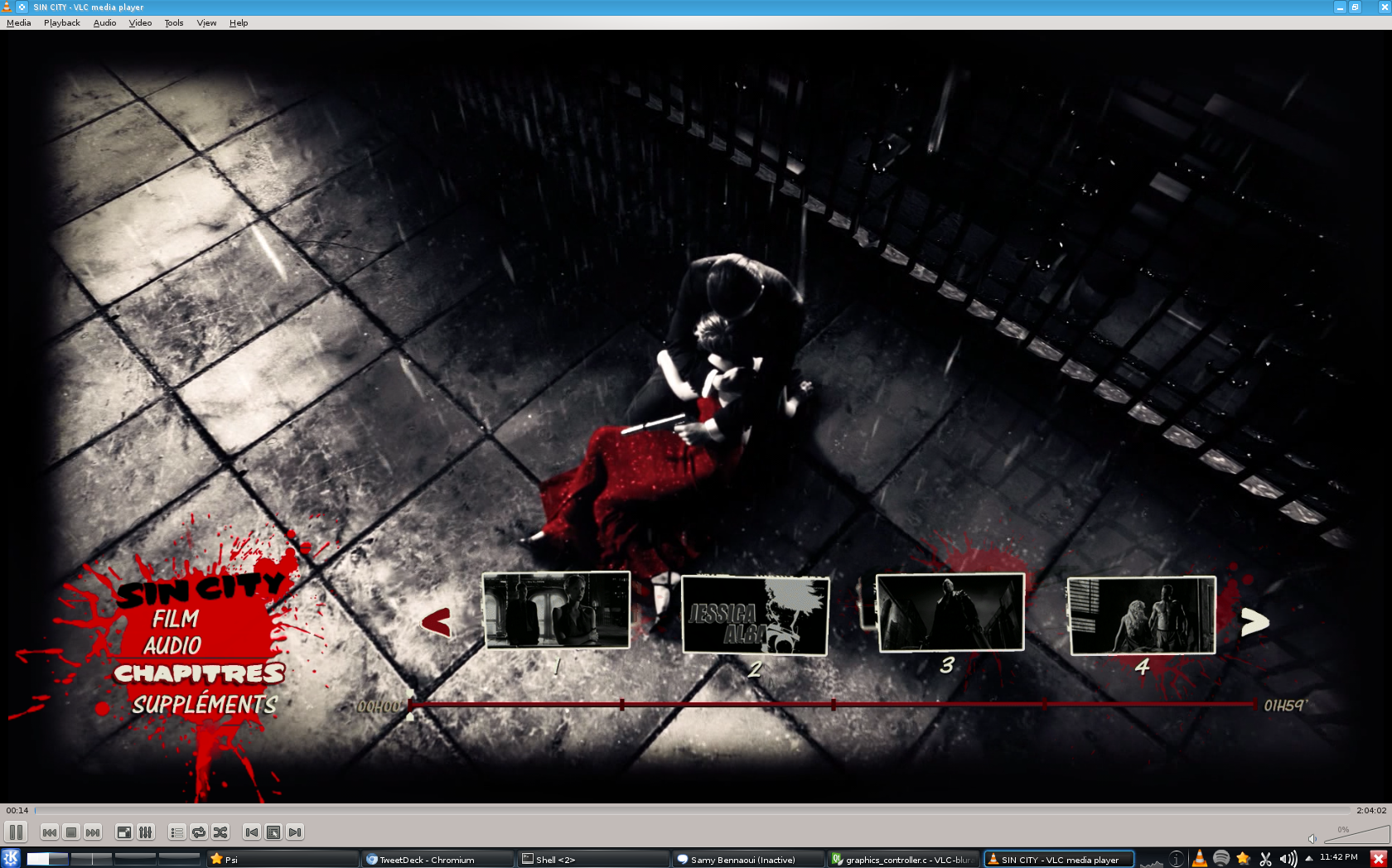Select AUDIO in the disc menu
Screen dimensions: 1392x868
[172, 645]
